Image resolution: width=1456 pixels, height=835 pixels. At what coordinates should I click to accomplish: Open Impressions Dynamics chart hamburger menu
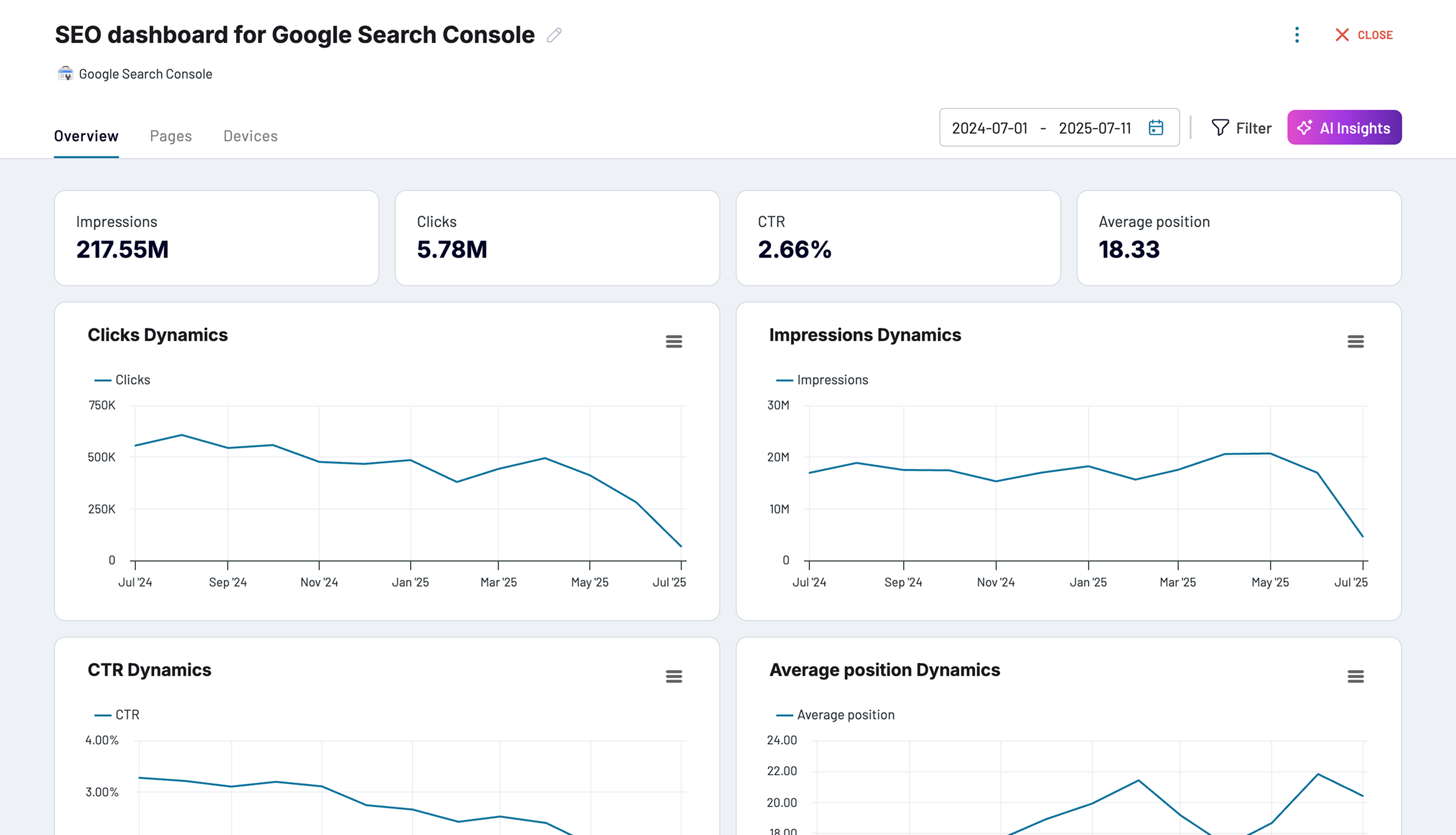point(1356,342)
